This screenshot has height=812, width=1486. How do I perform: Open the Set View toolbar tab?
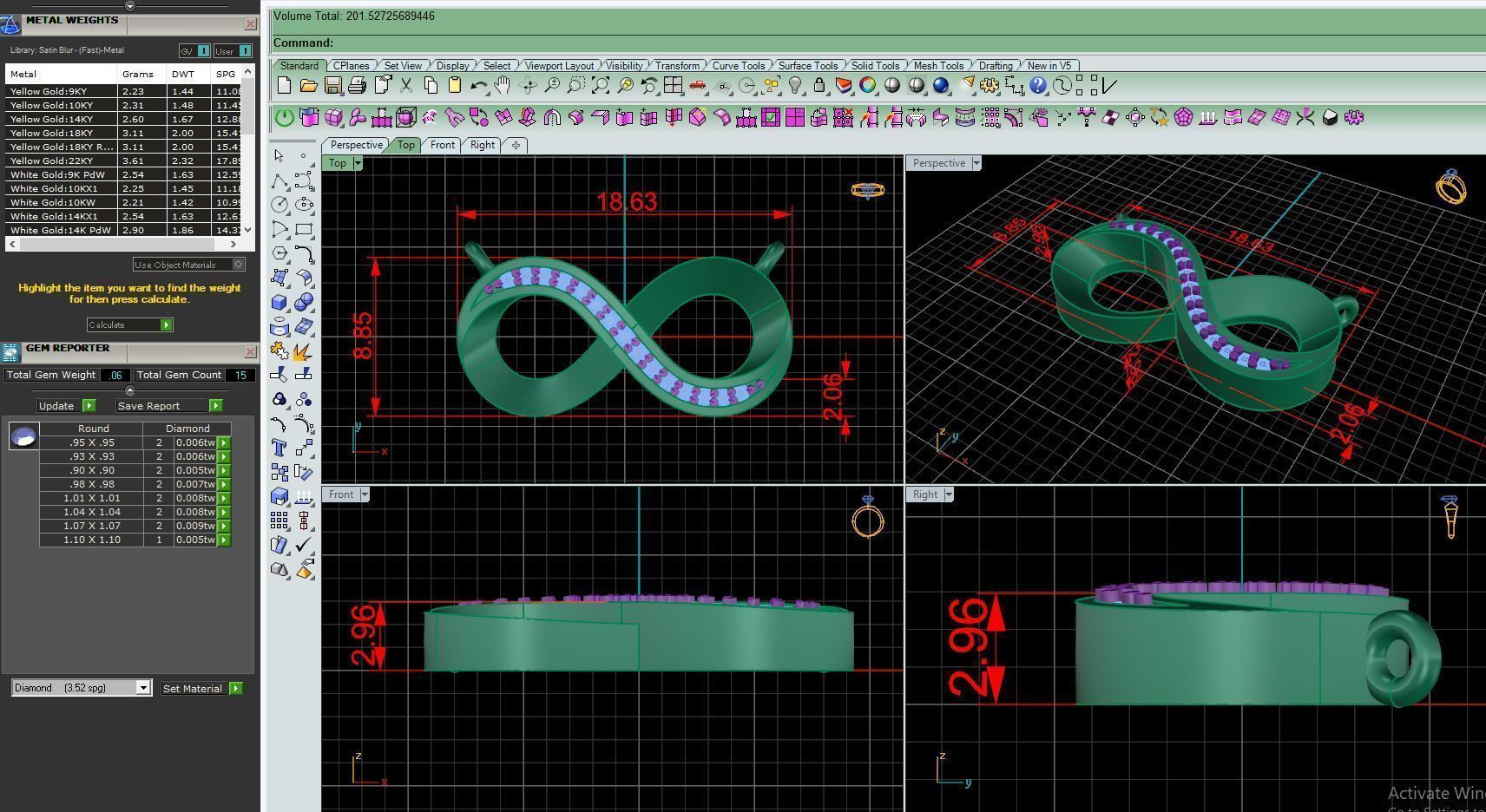click(x=403, y=66)
